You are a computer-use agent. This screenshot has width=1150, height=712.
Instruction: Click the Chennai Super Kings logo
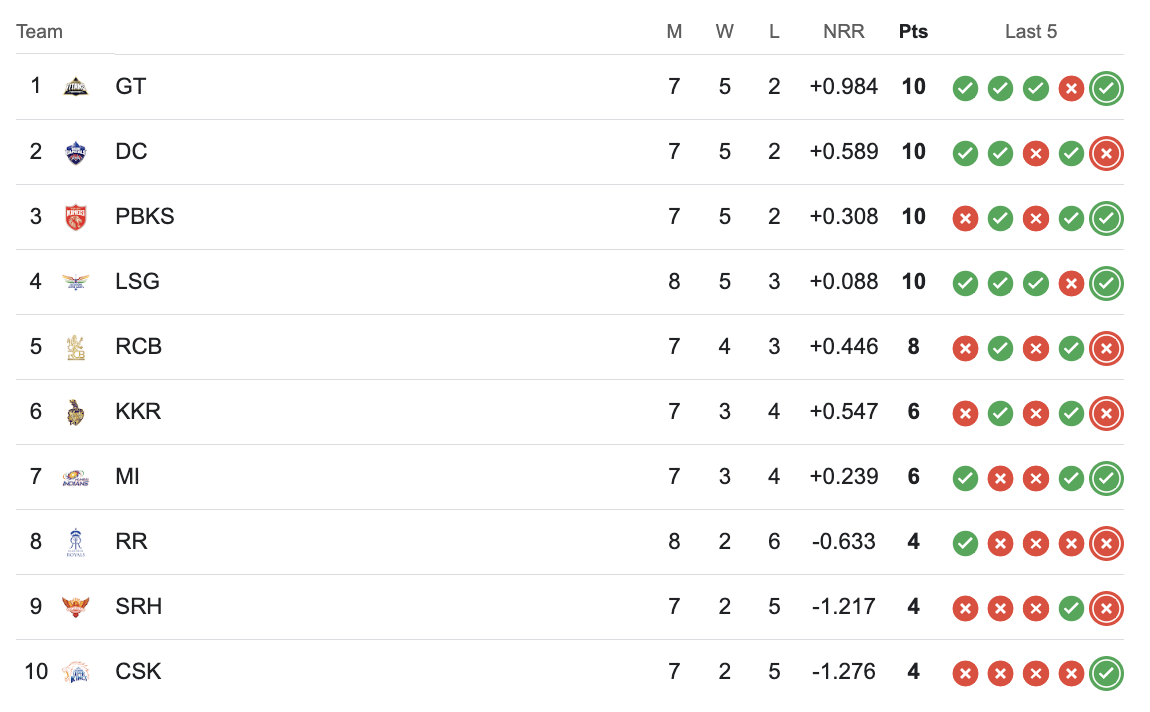pyautogui.click(x=76, y=672)
